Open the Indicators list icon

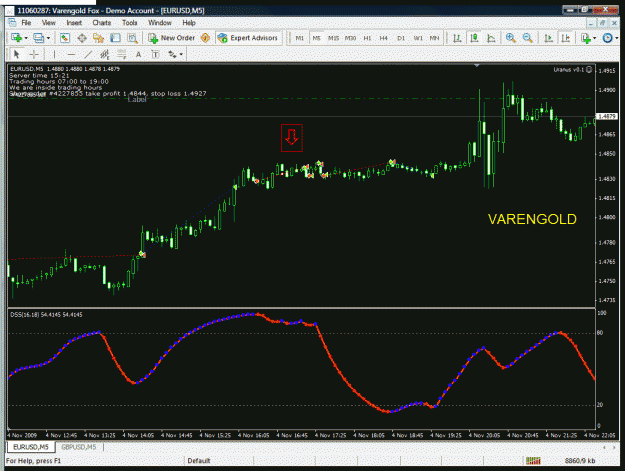click(586, 38)
